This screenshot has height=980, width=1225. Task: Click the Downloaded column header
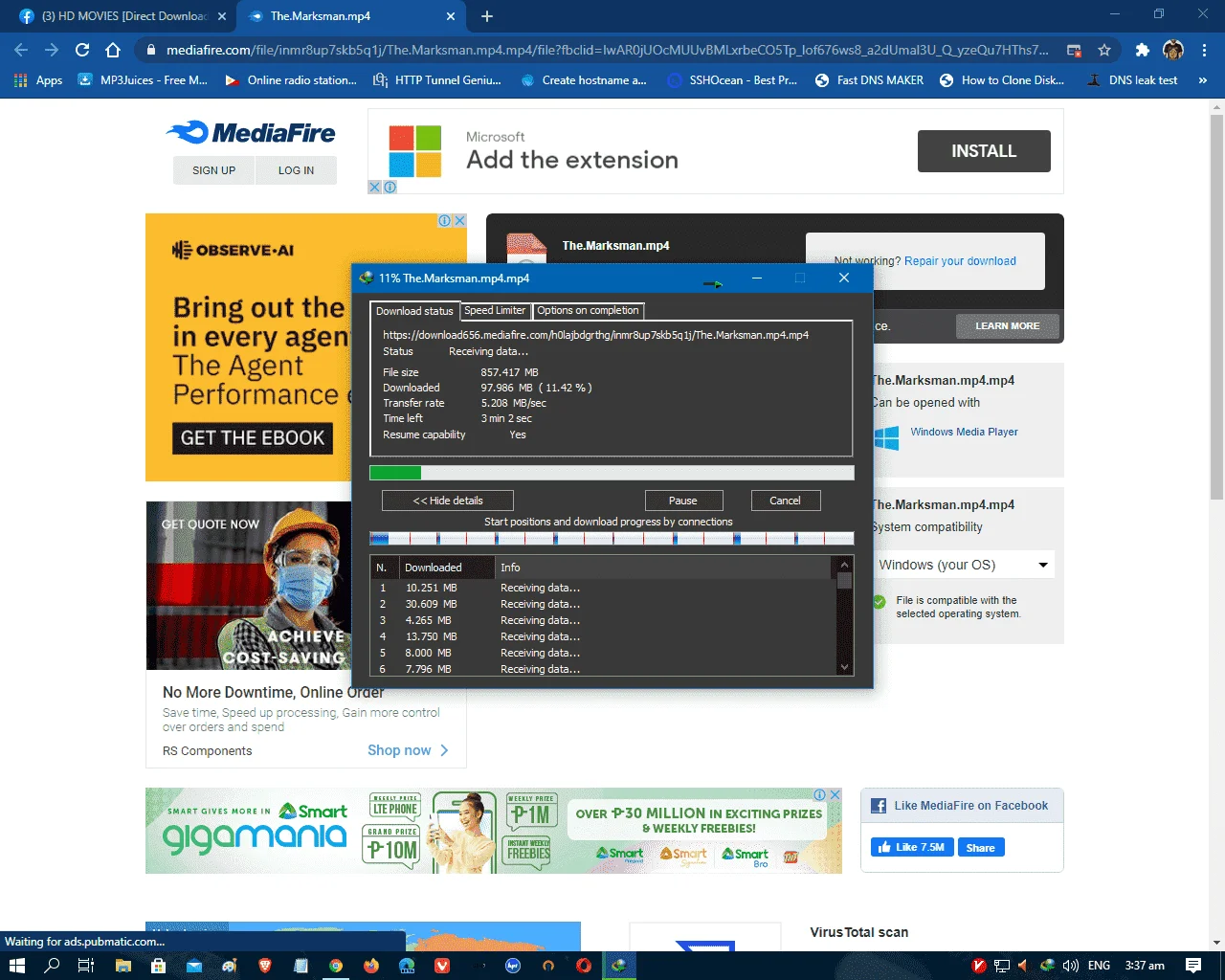tap(447, 568)
